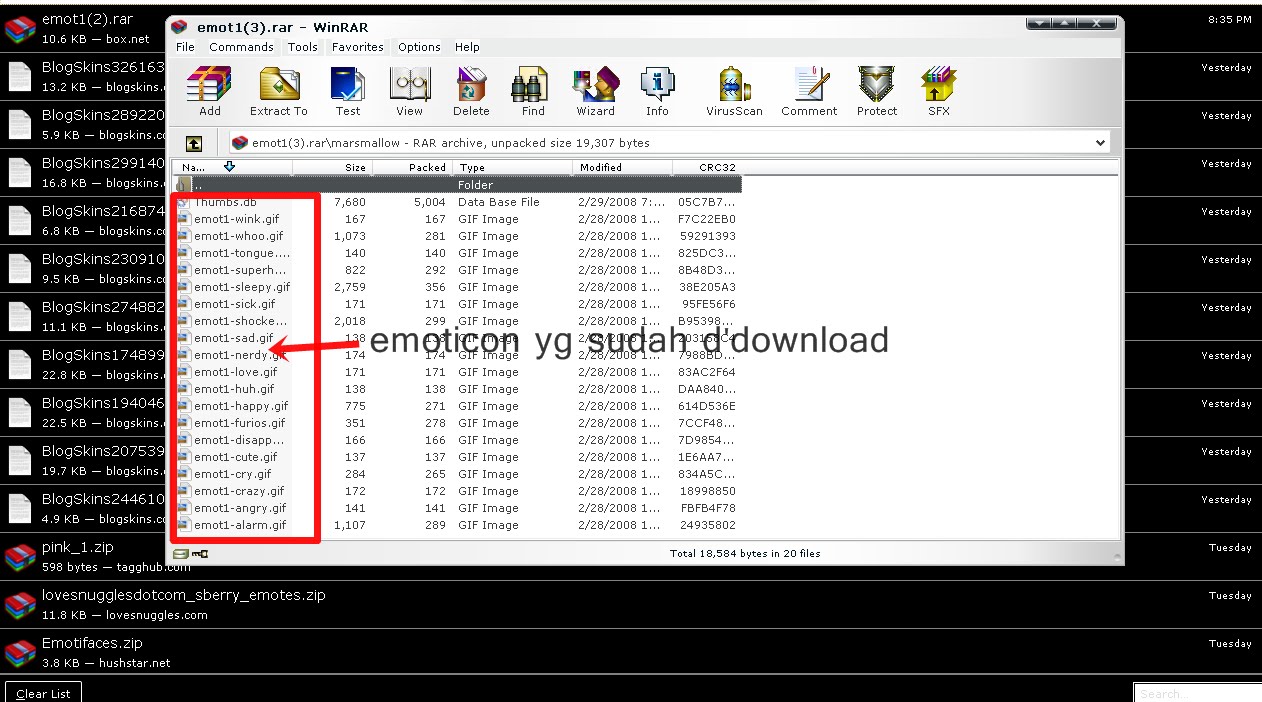Viewport: 1262px width, 702px height.
Task: Click the Protect shield icon
Action: (877, 92)
